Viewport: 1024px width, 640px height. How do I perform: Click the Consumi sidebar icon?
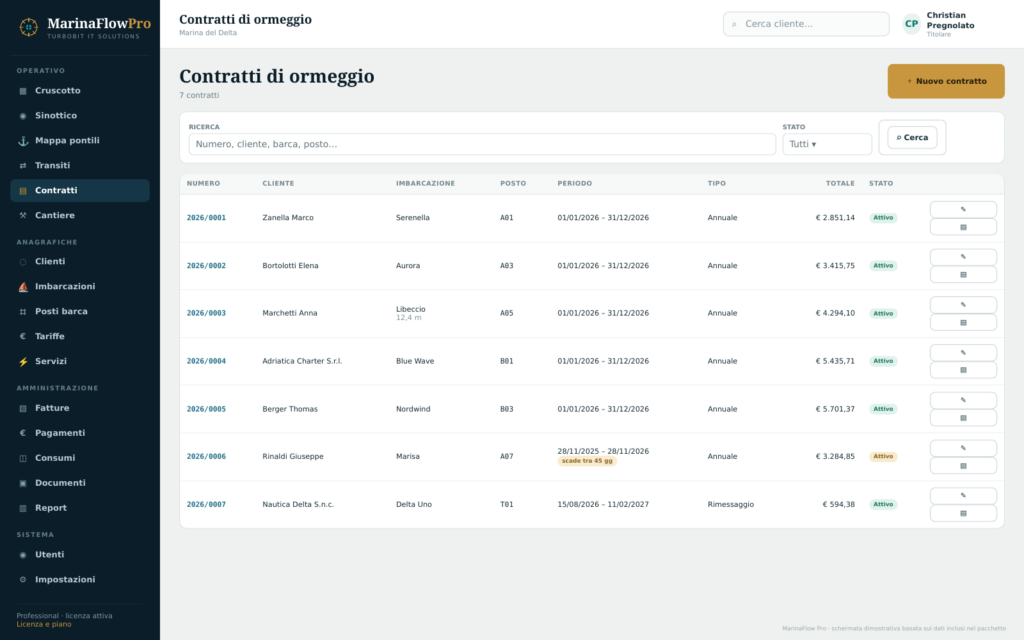23,458
